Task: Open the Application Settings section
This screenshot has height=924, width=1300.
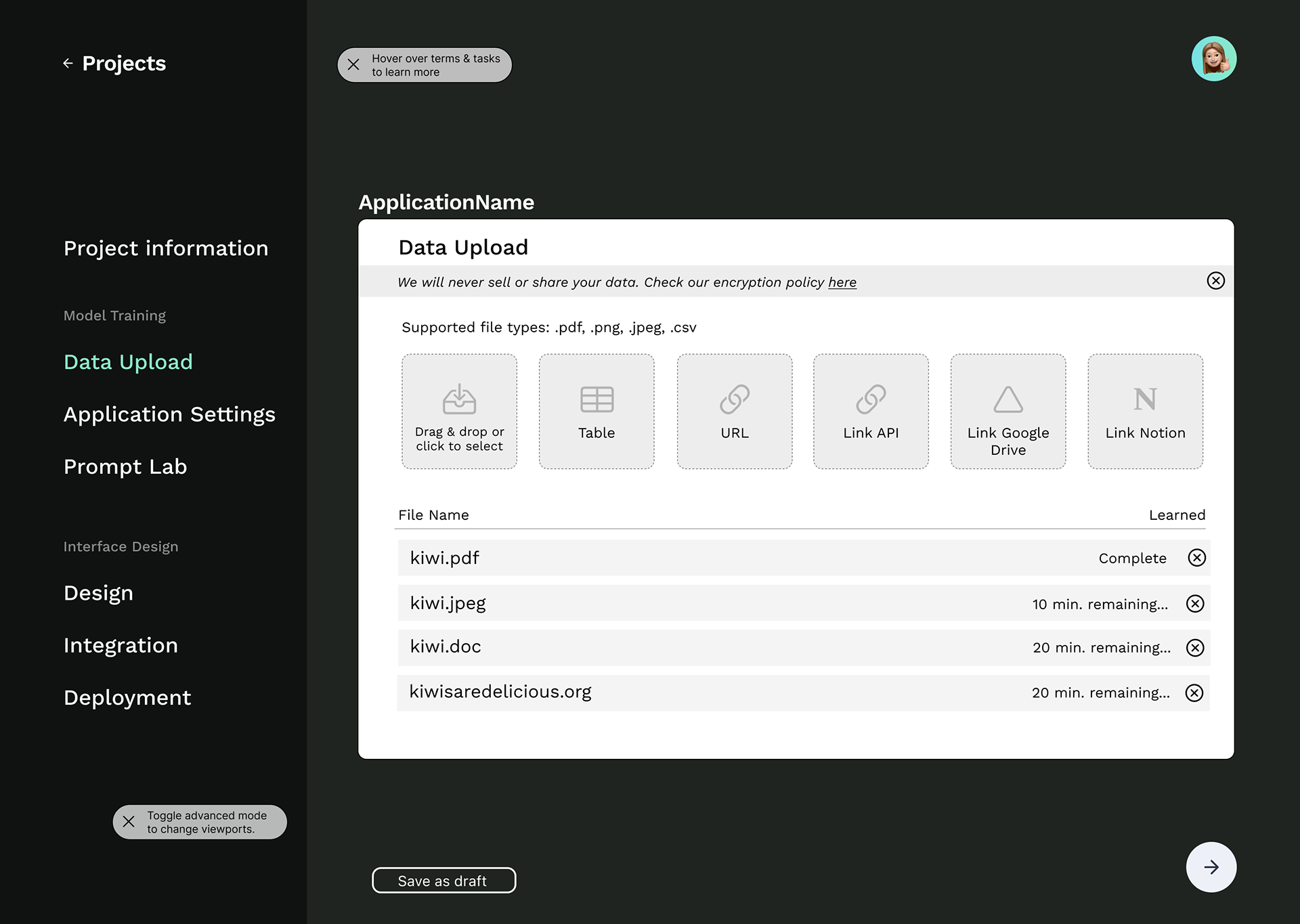Action: [x=169, y=414]
